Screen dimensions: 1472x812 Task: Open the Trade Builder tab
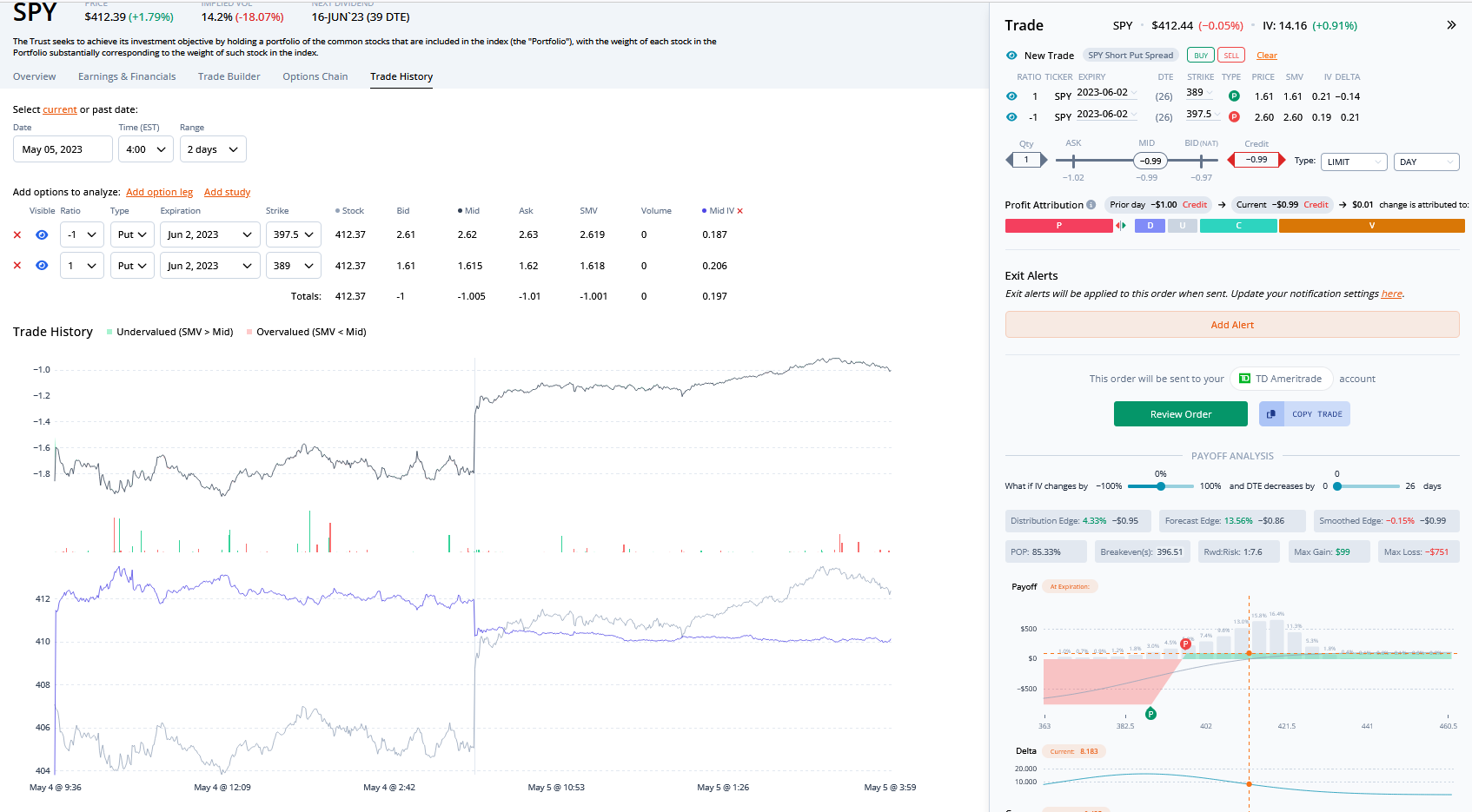click(229, 76)
